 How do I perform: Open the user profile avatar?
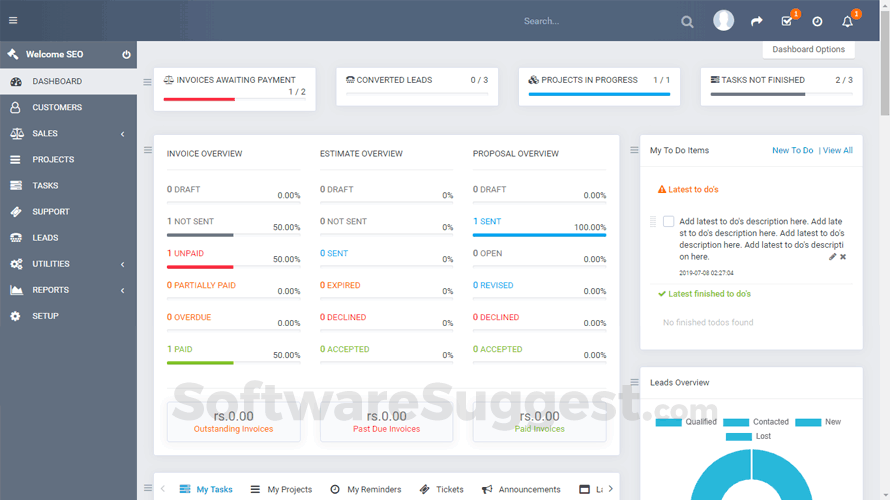click(723, 21)
